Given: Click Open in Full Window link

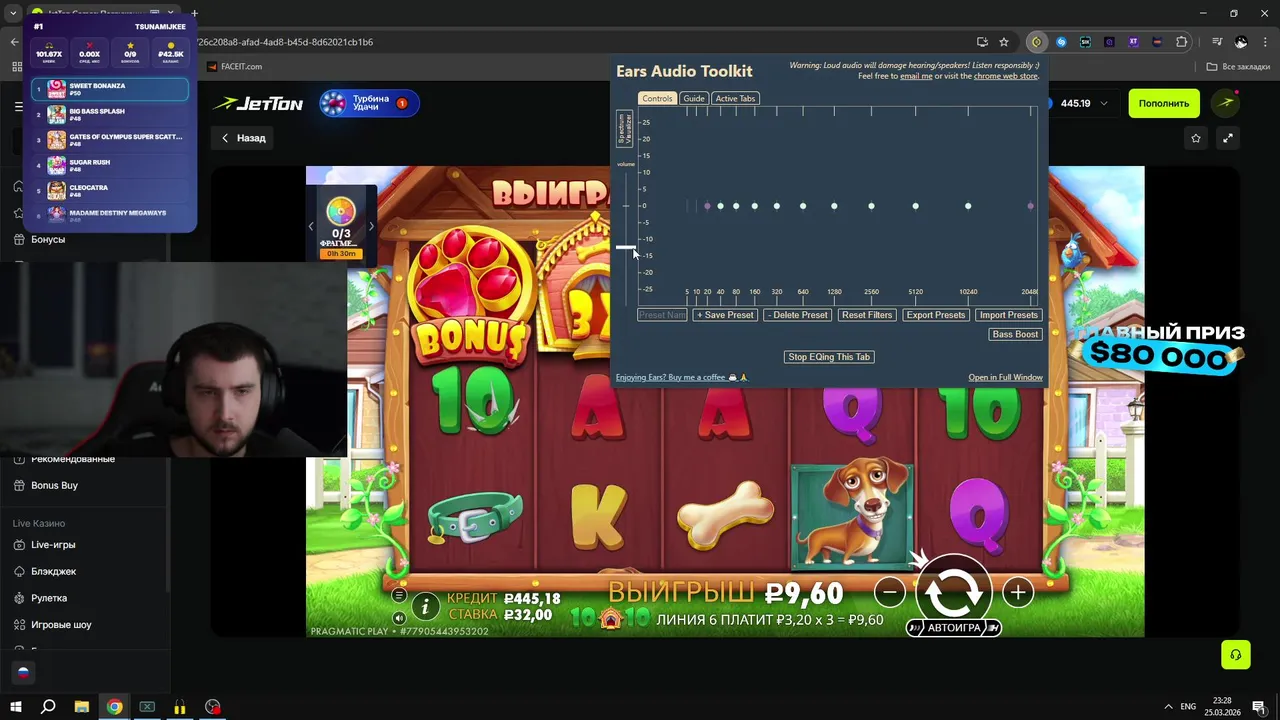Looking at the screenshot, I should [1005, 377].
